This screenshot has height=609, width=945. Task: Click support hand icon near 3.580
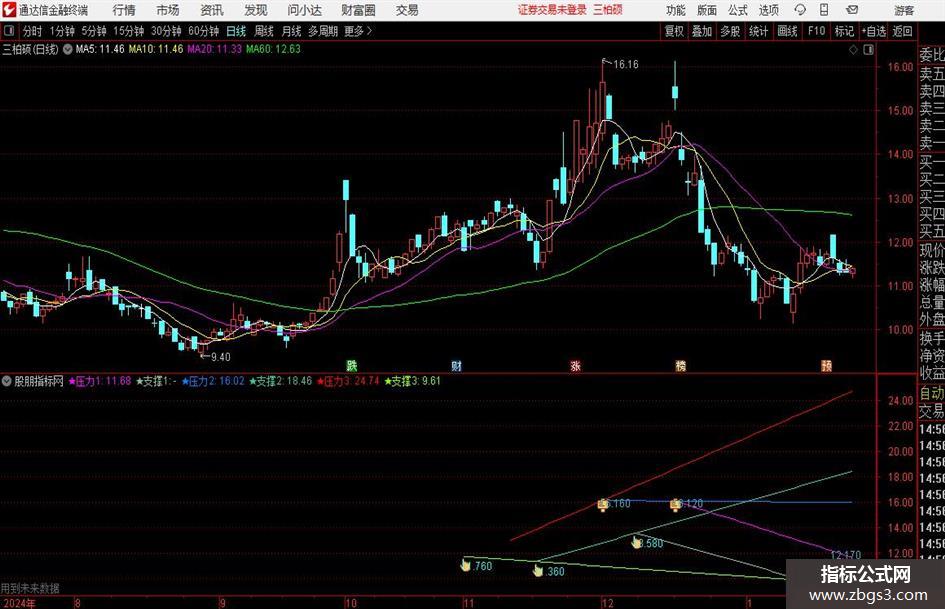pyautogui.click(x=636, y=542)
